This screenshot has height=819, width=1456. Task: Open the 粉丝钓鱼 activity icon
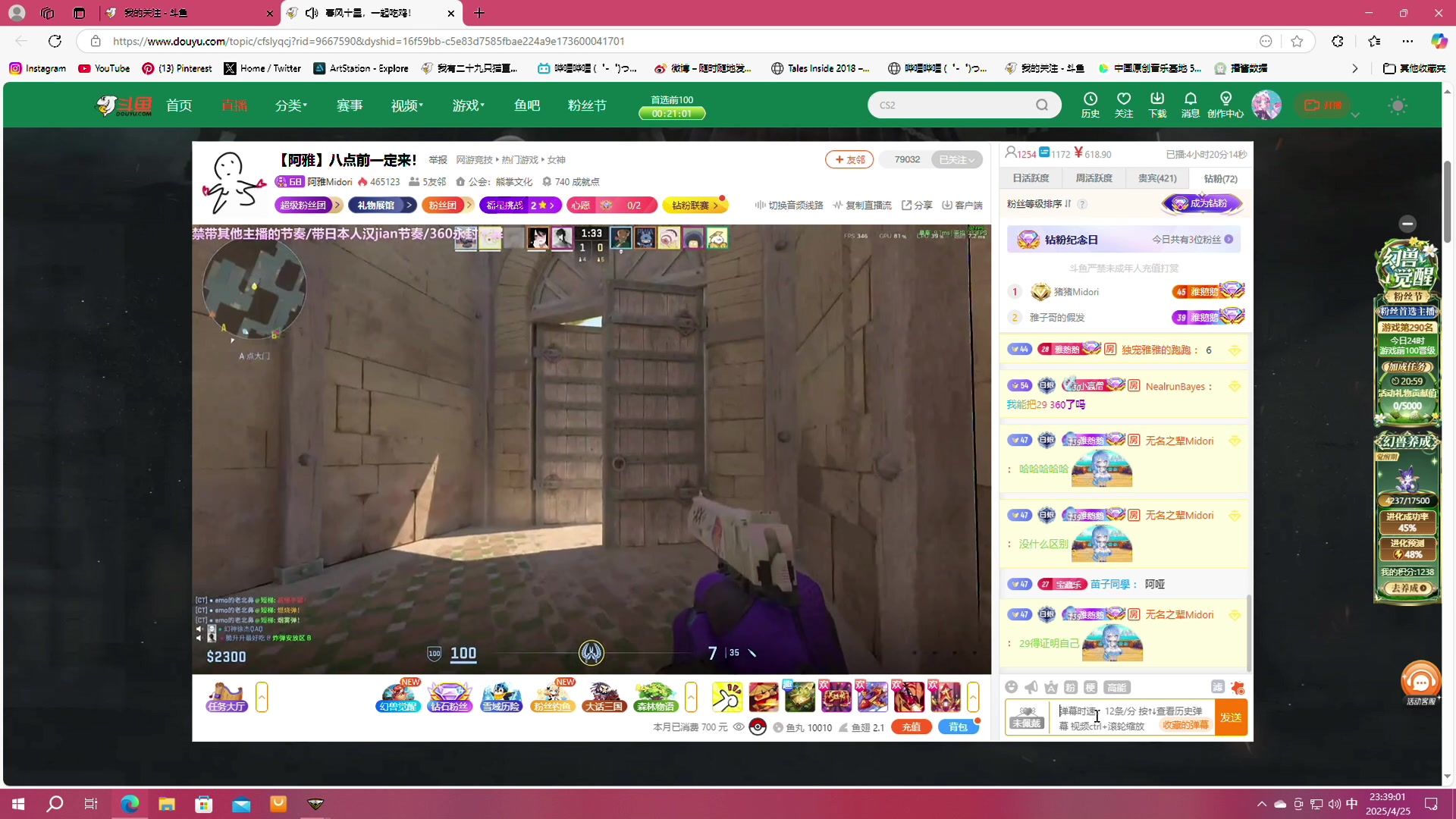[x=553, y=697]
